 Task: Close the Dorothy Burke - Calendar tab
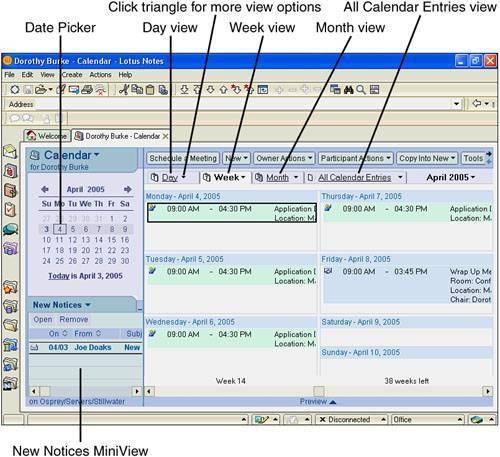(x=165, y=136)
